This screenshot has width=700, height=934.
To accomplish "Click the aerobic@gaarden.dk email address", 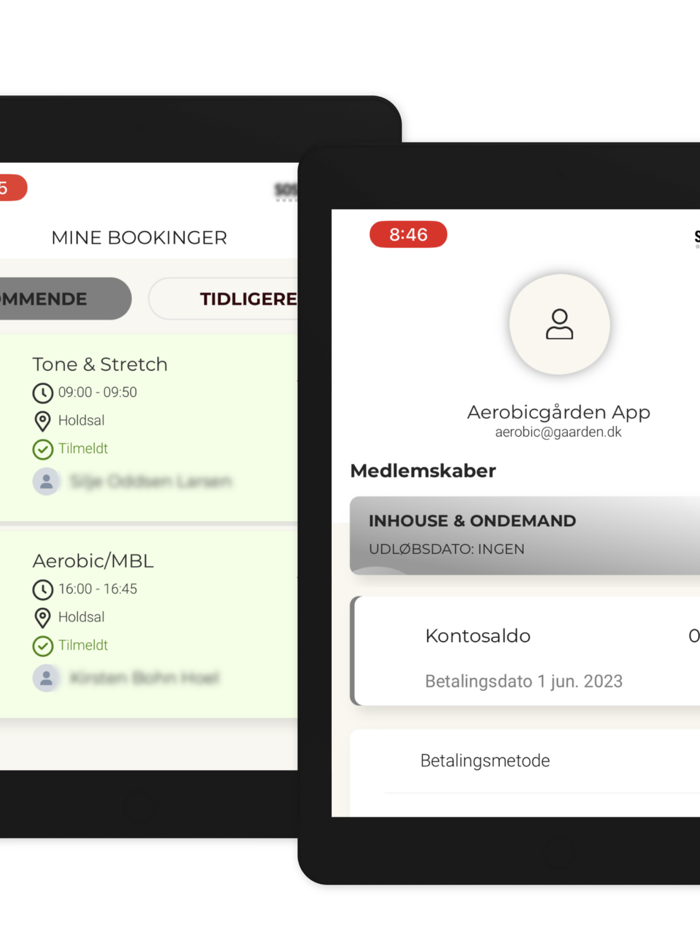I will [558, 432].
